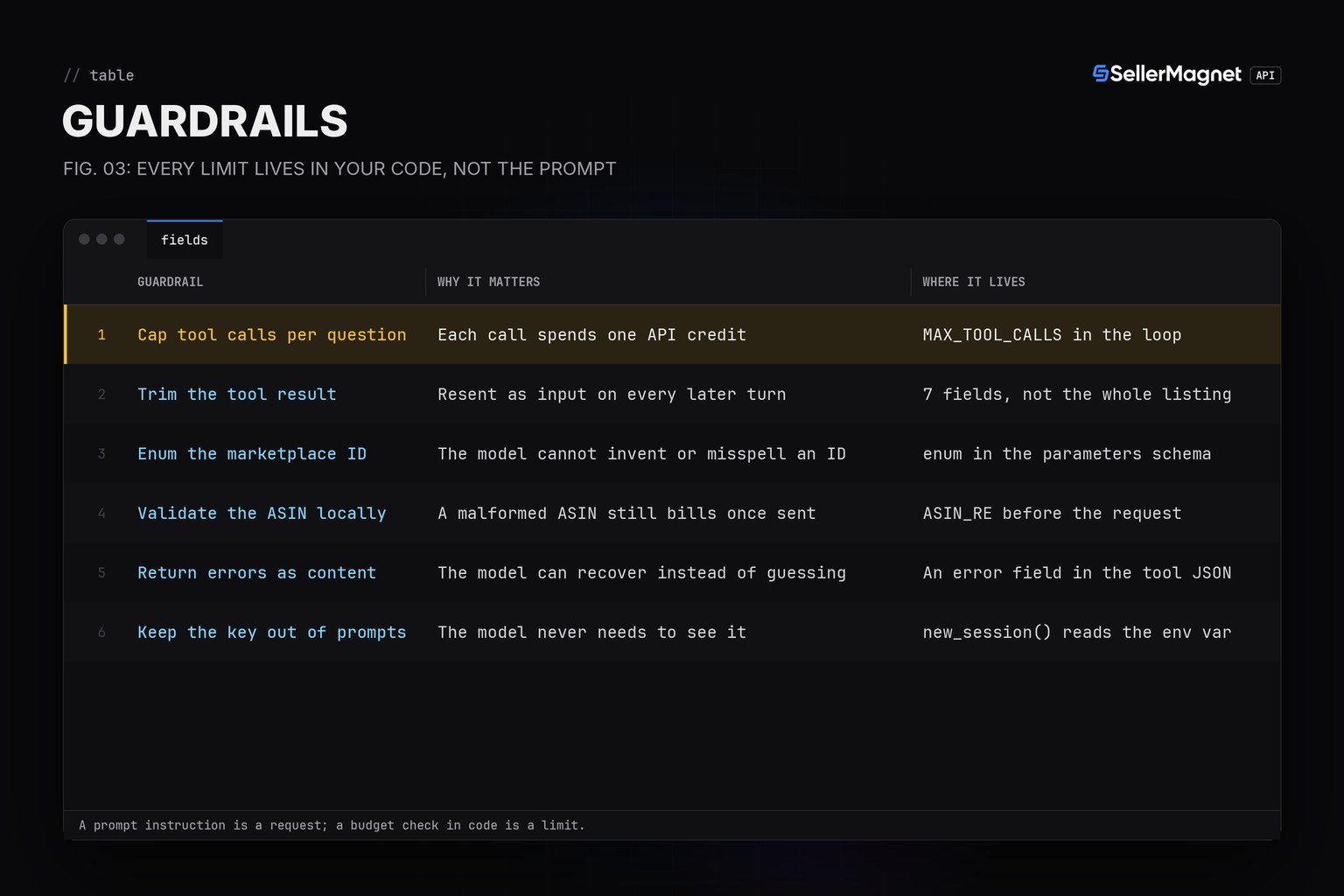Click 'A malformed ASIN still bills once sent'
Viewport: 1344px width, 896px height.
(626, 514)
